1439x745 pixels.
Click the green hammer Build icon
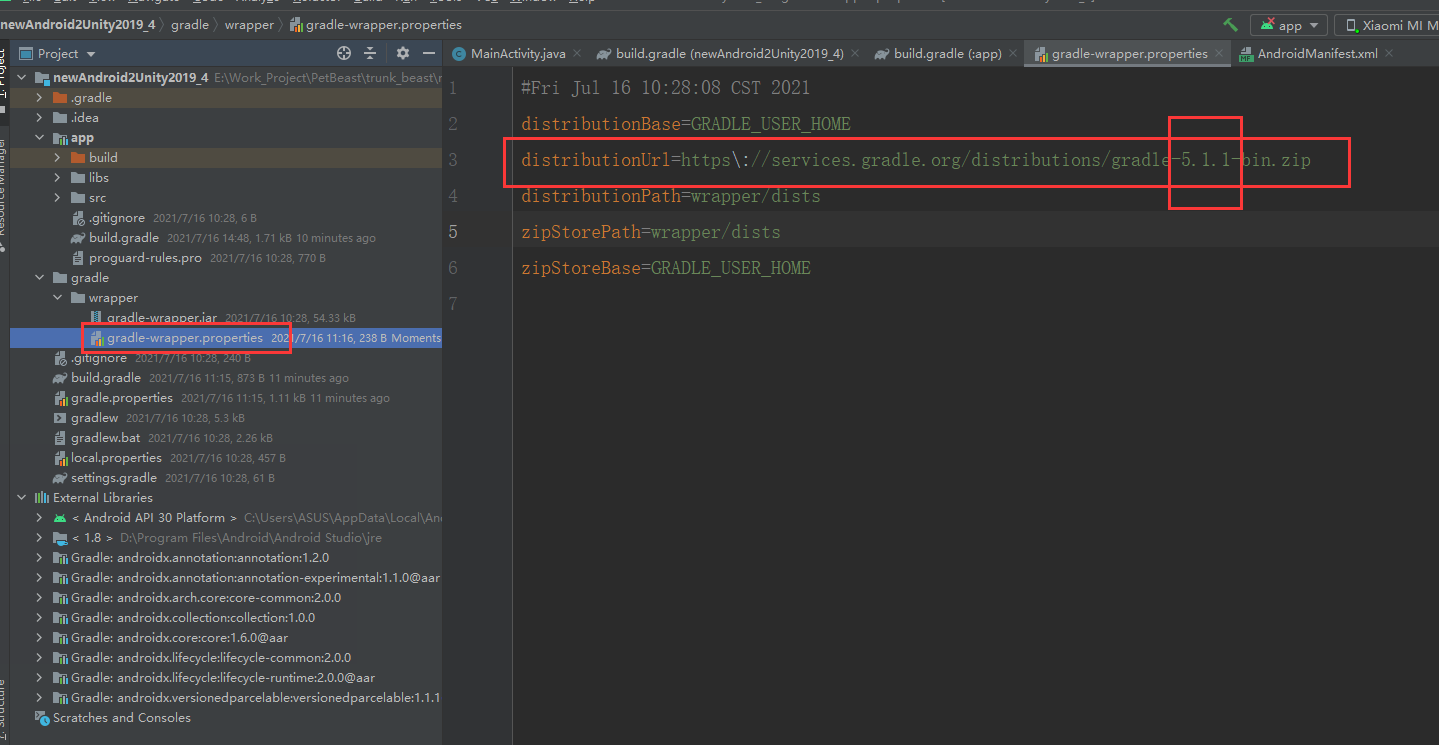(x=1230, y=23)
